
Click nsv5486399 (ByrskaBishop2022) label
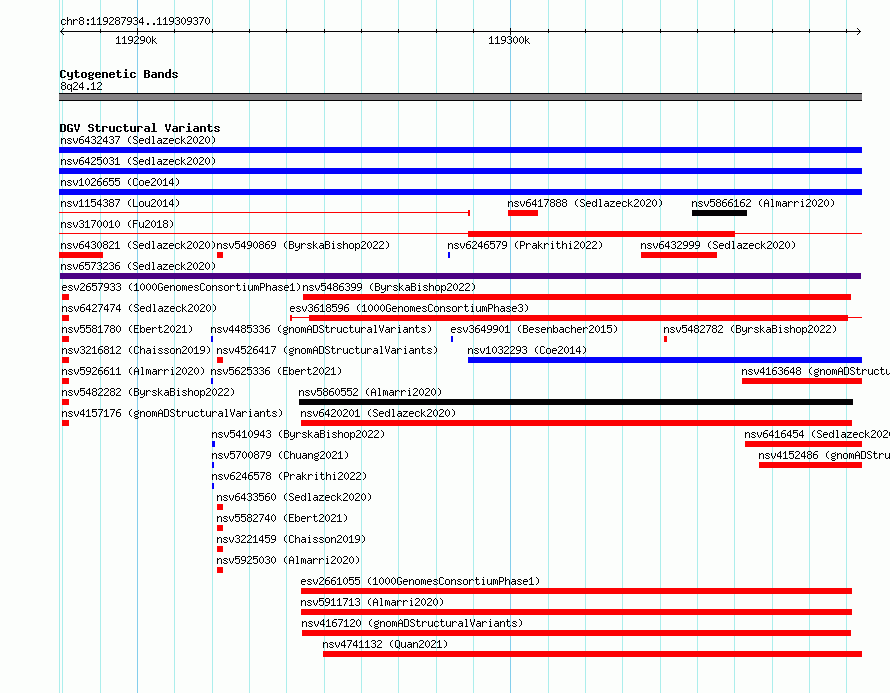[389, 287]
